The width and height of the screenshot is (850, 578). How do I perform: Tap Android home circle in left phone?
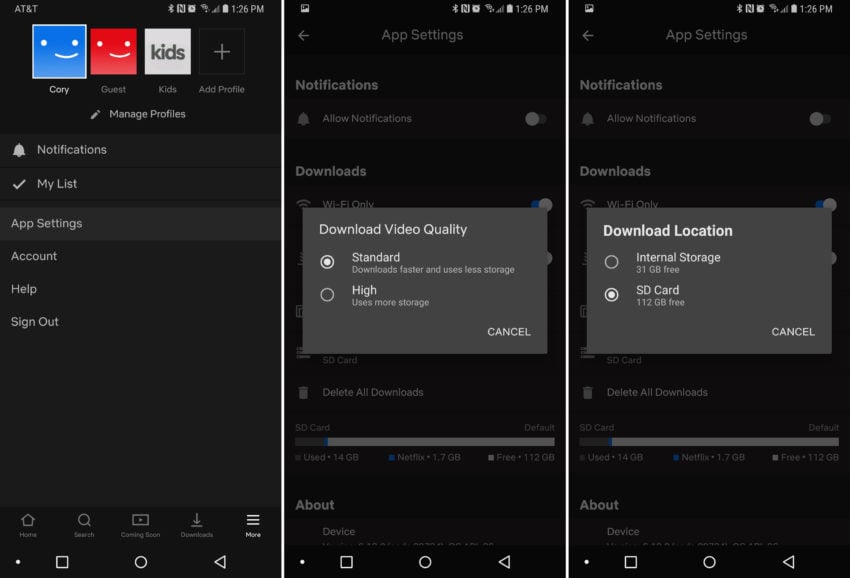[x=141, y=562]
